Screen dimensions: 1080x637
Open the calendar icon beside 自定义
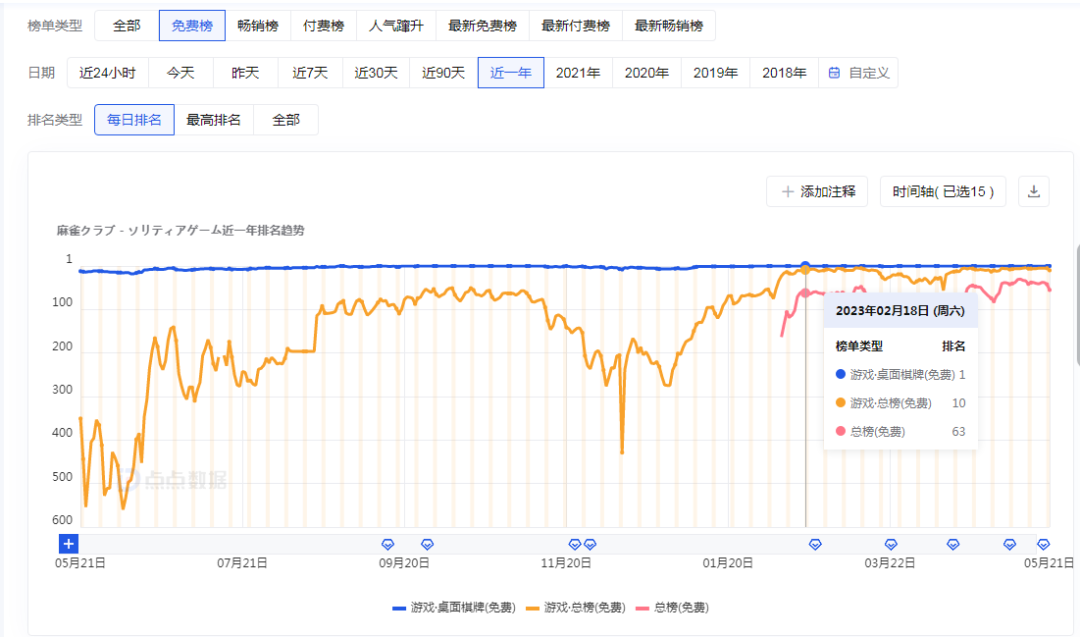click(x=836, y=72)
